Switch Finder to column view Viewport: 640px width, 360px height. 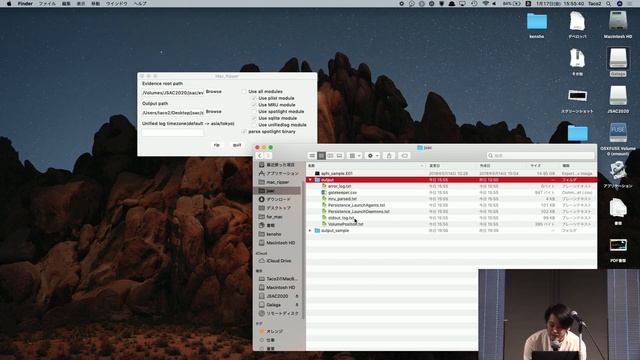(x=330, y=156)
